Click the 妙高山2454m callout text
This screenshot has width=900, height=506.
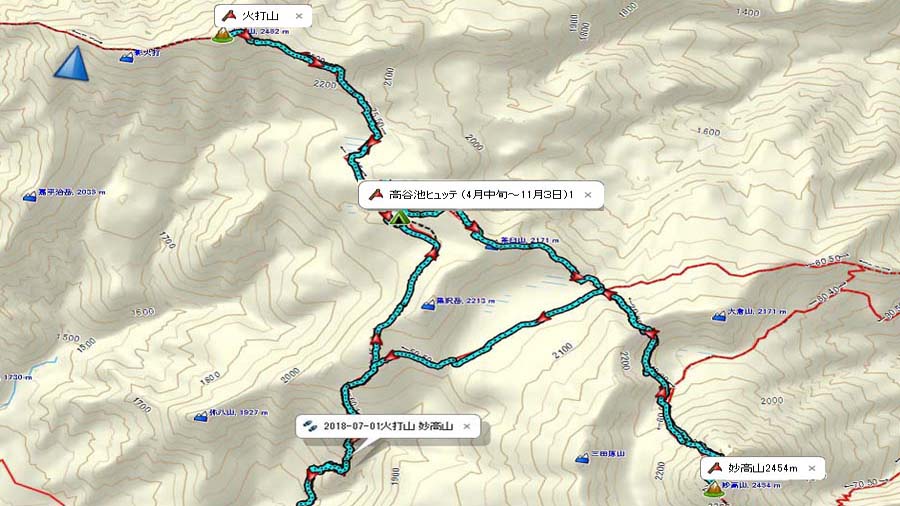pyautogui.click(x=763, y=468)
